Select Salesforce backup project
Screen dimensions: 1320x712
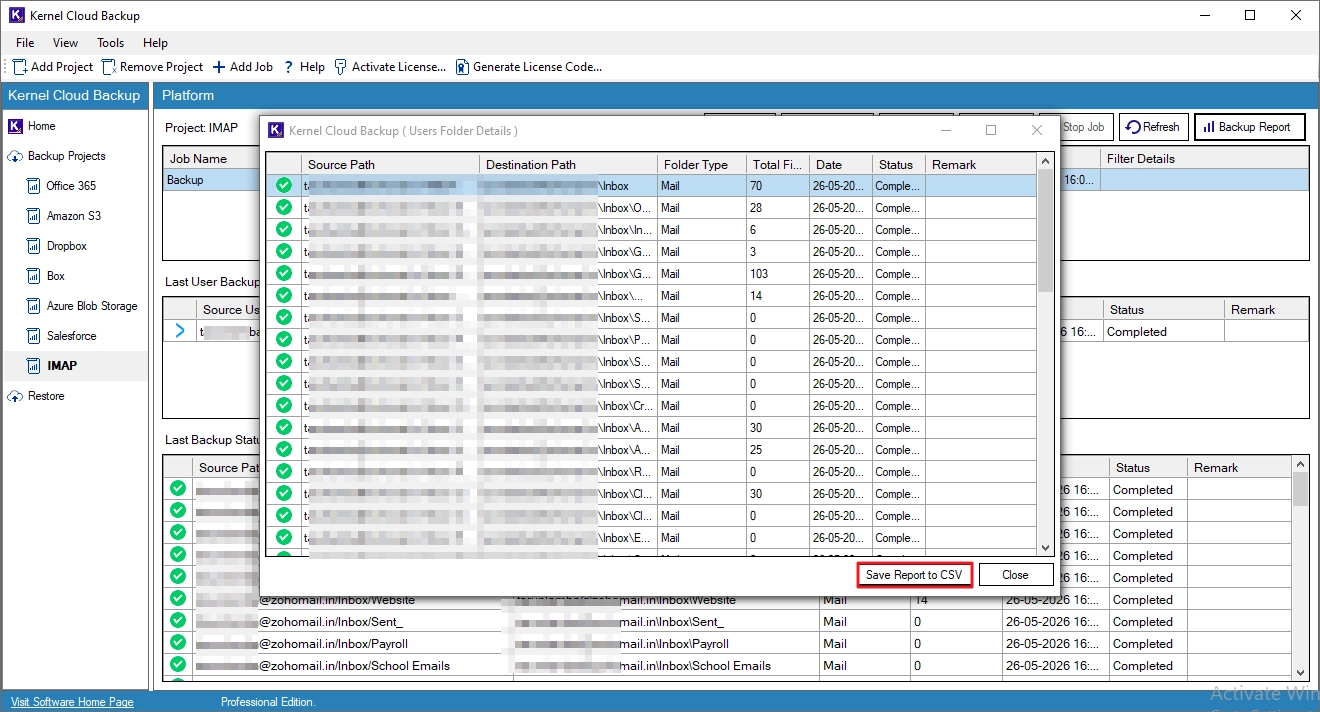click(71, 336)
